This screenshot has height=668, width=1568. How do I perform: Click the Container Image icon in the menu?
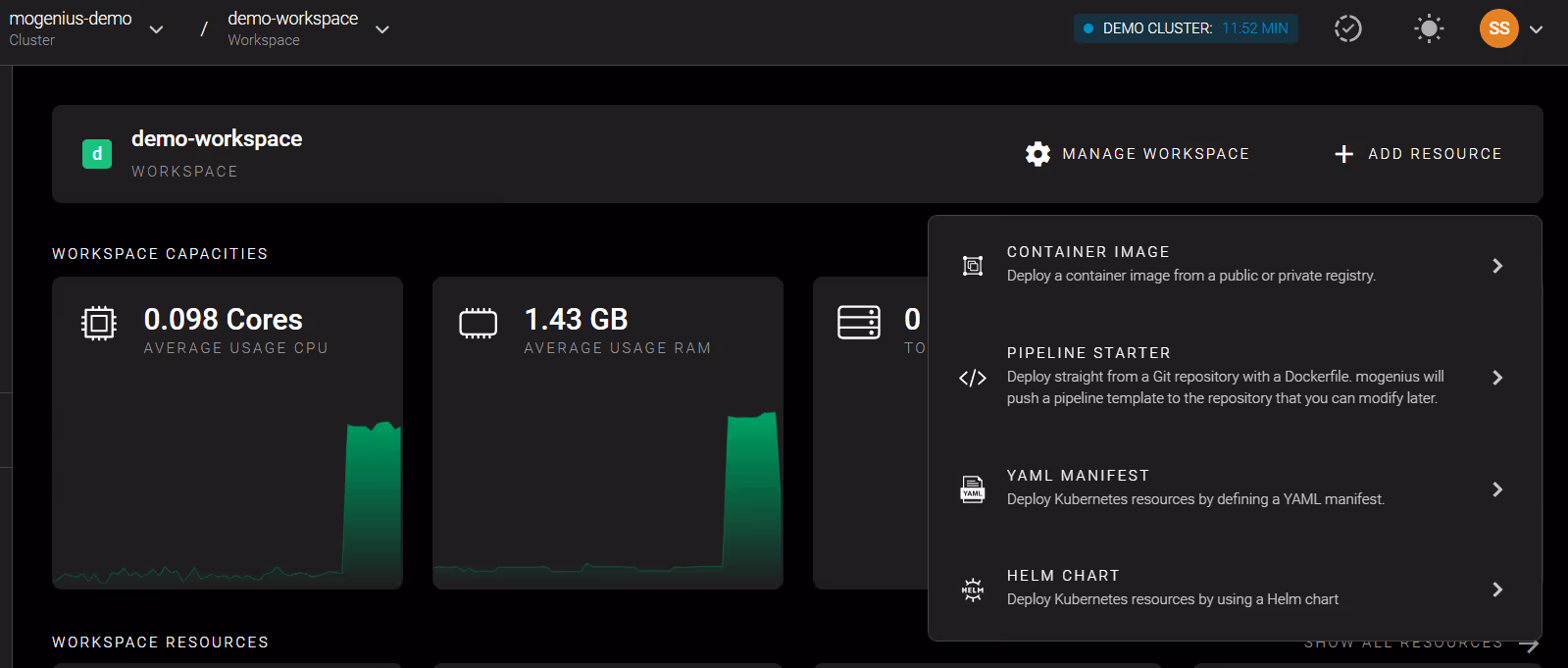[973, 266]
